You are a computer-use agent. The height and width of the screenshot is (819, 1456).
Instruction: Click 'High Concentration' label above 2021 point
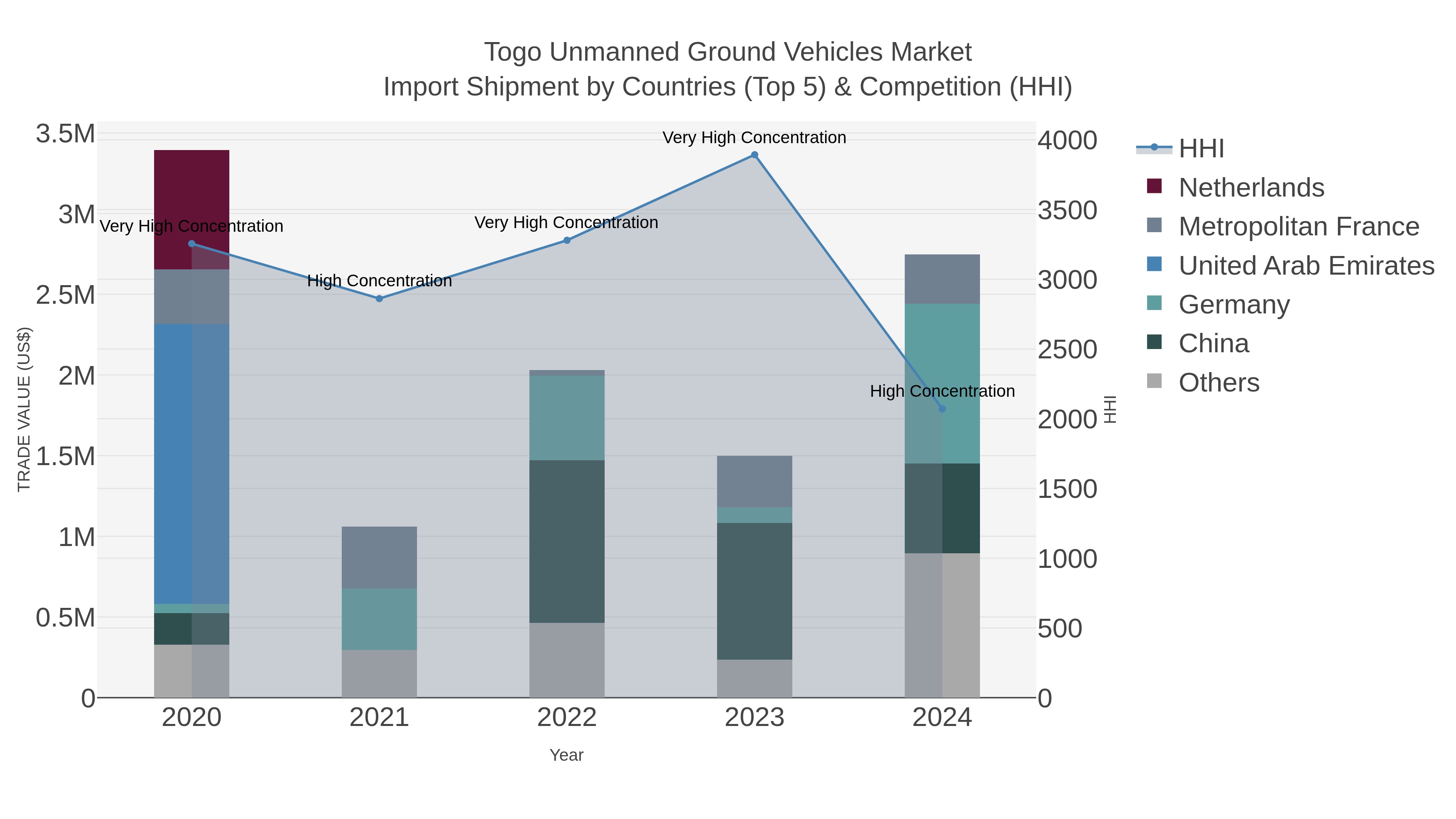point(379,281)
